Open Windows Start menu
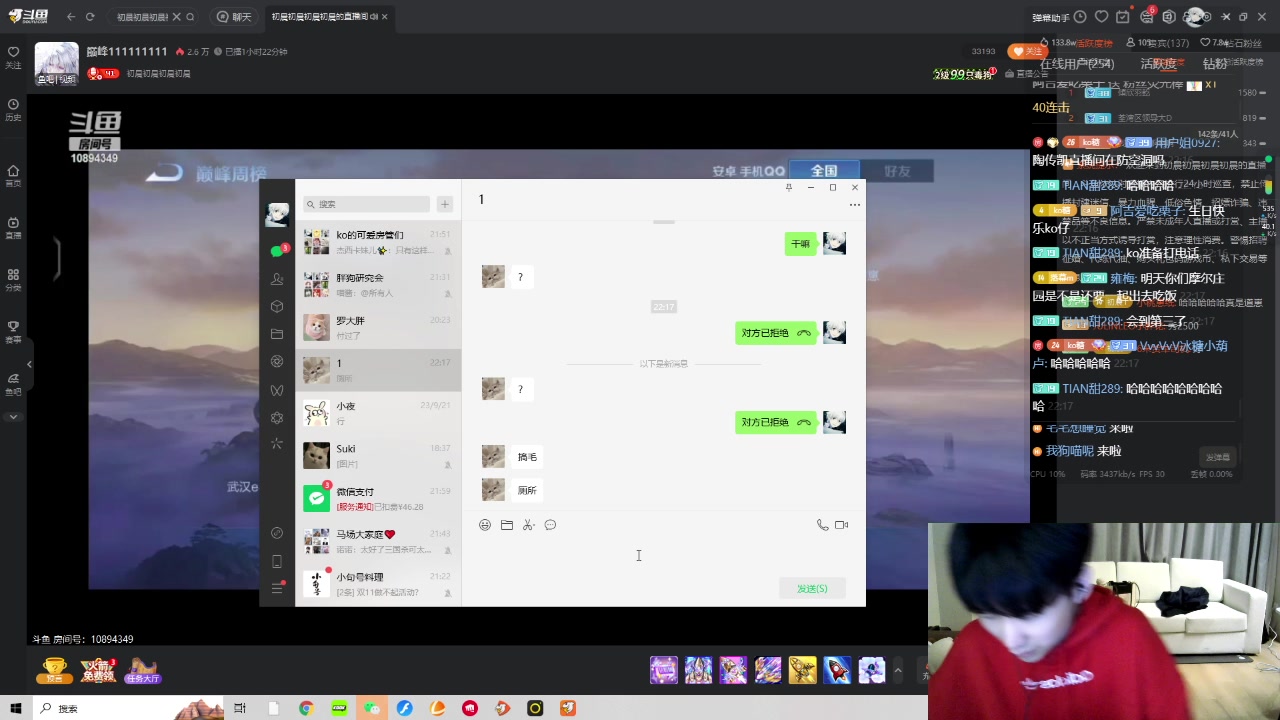Viewport: 1280px width, 720px height. tap(16, 708)
